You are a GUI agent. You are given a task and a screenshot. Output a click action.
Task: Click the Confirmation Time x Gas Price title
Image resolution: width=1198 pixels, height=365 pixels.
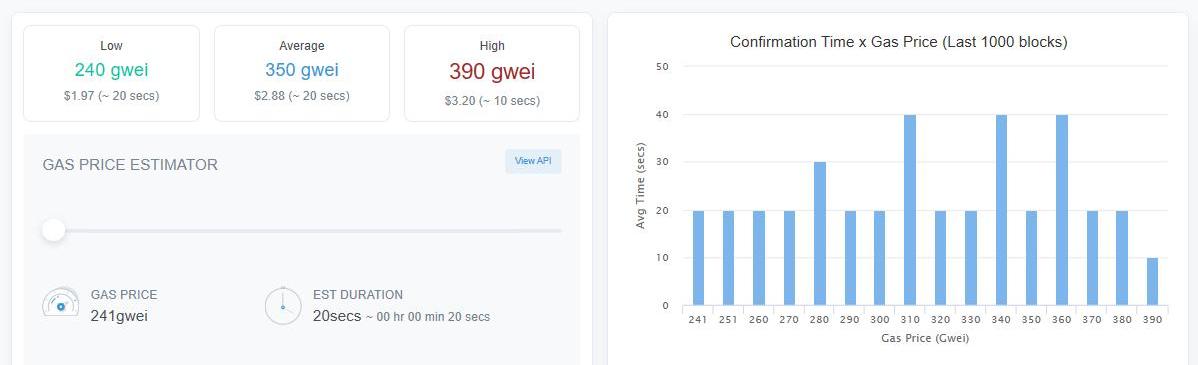898,43
